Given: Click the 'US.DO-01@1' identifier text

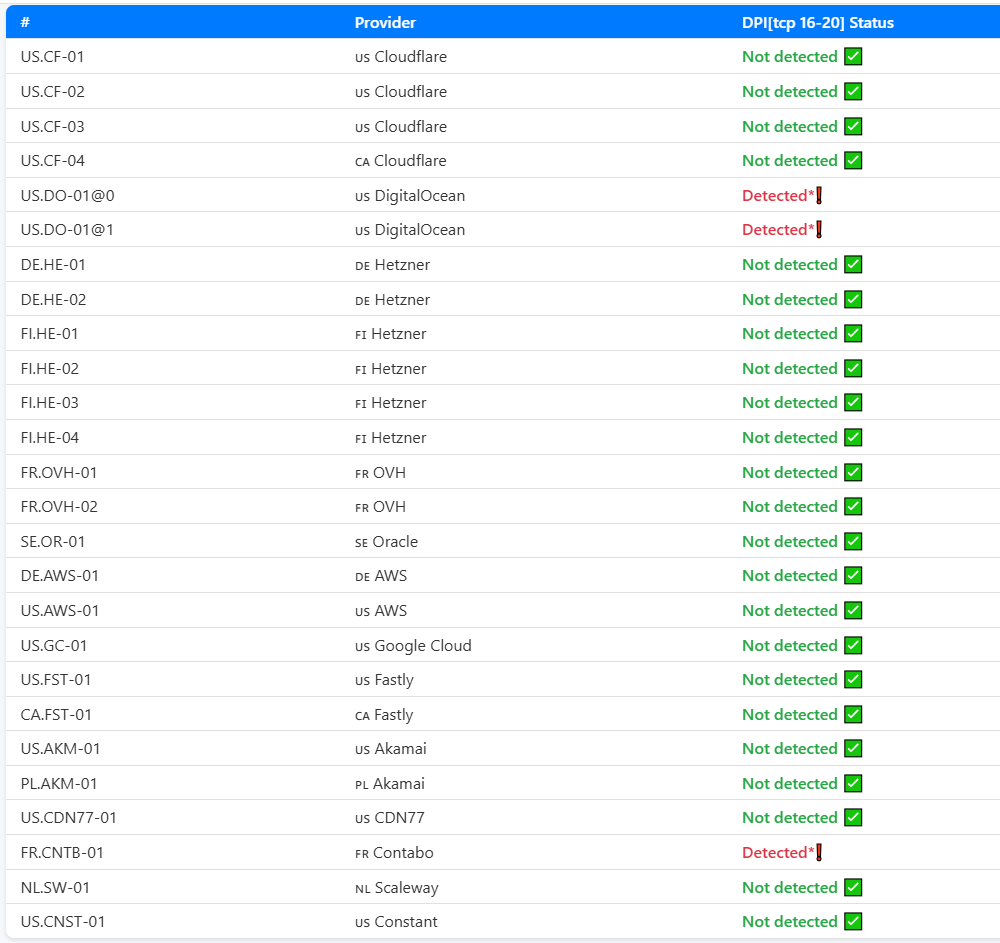Looking at the screenshot, I should 68,230.
